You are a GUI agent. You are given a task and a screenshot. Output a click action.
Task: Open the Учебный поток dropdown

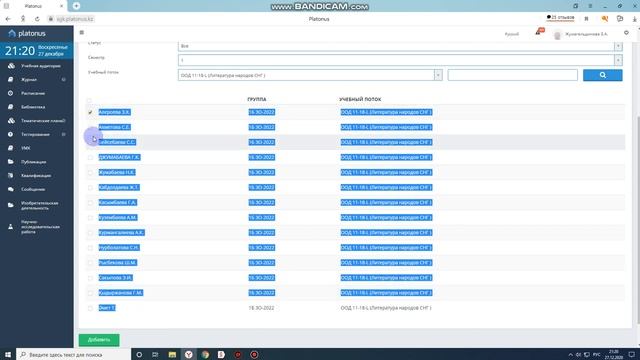310,75
